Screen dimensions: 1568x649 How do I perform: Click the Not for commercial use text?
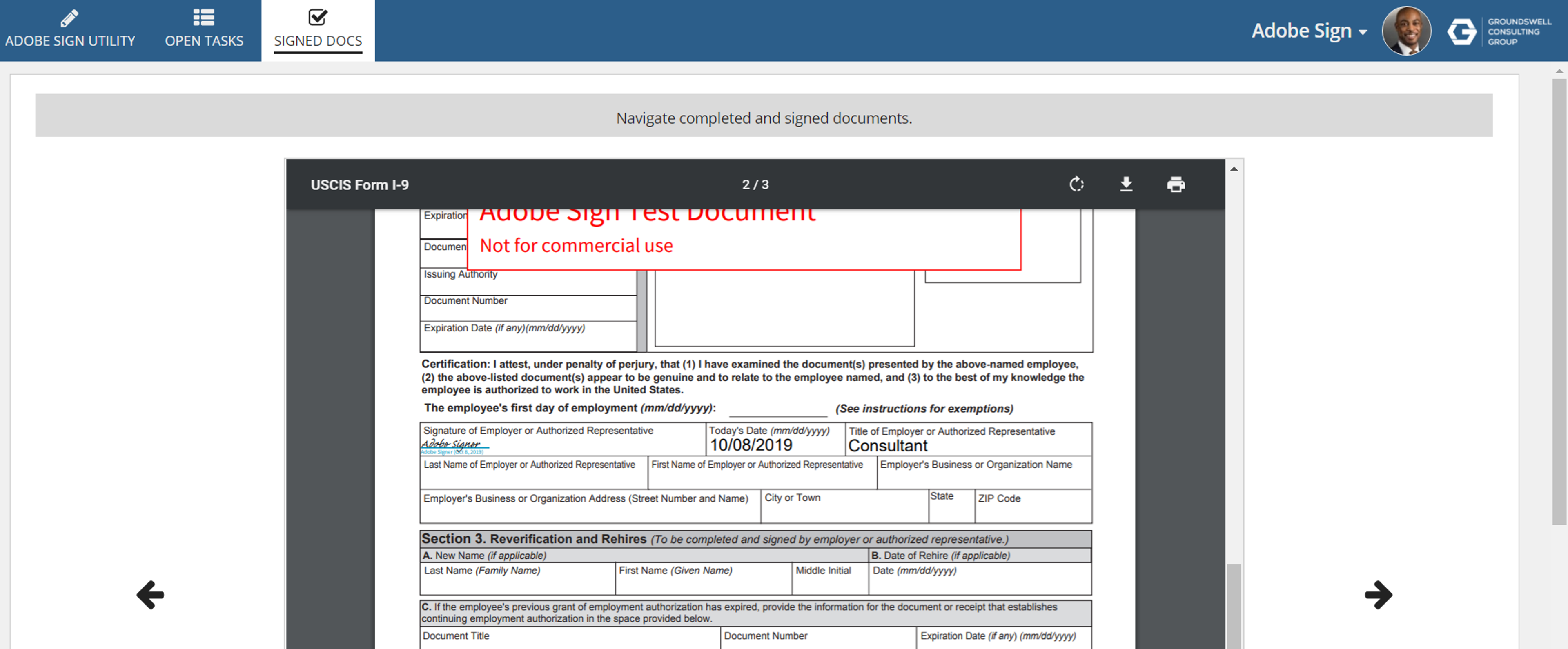pyautogui.click(x=576, y=246)
